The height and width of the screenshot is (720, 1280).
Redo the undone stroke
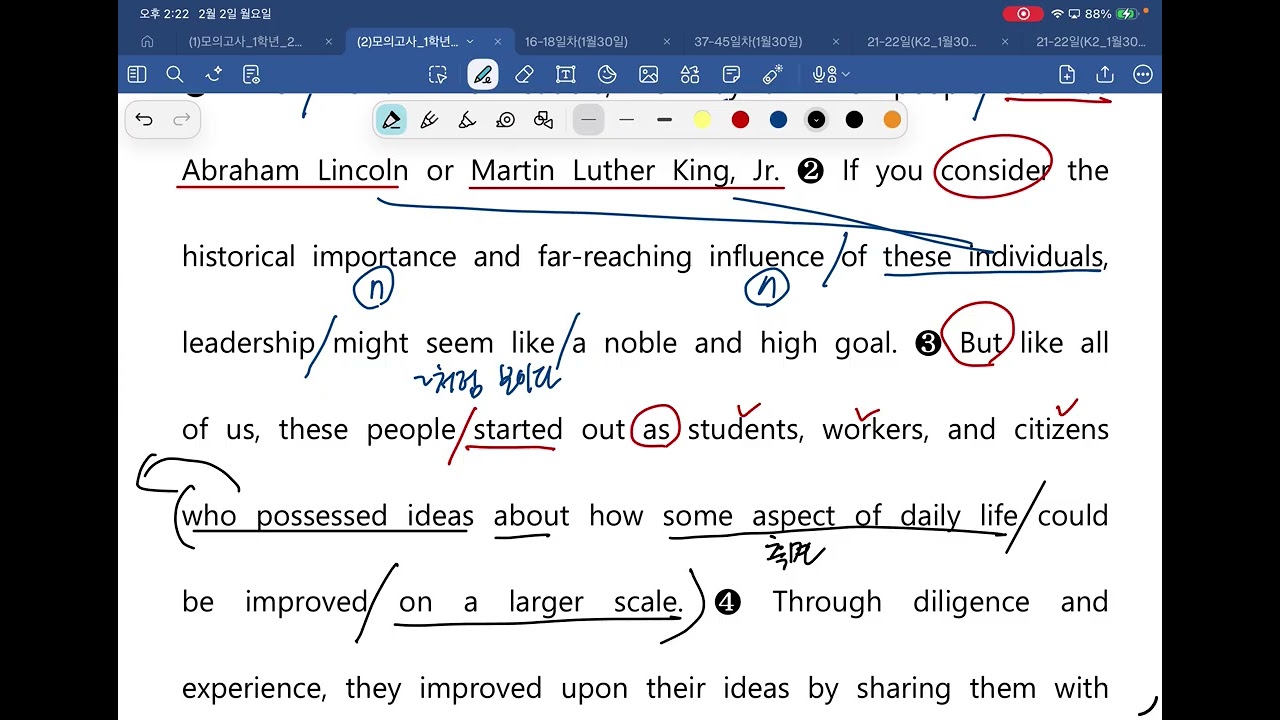coord(181,120)
